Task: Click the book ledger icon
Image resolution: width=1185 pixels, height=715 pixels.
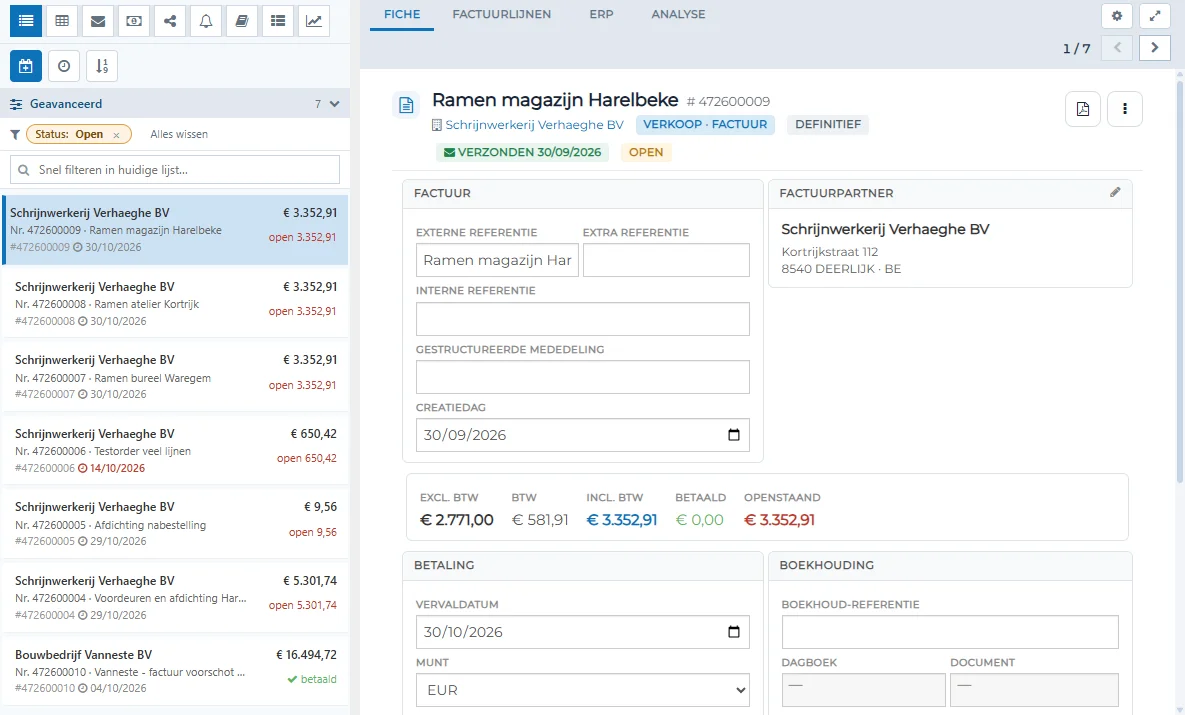Action: coord(242,21)
